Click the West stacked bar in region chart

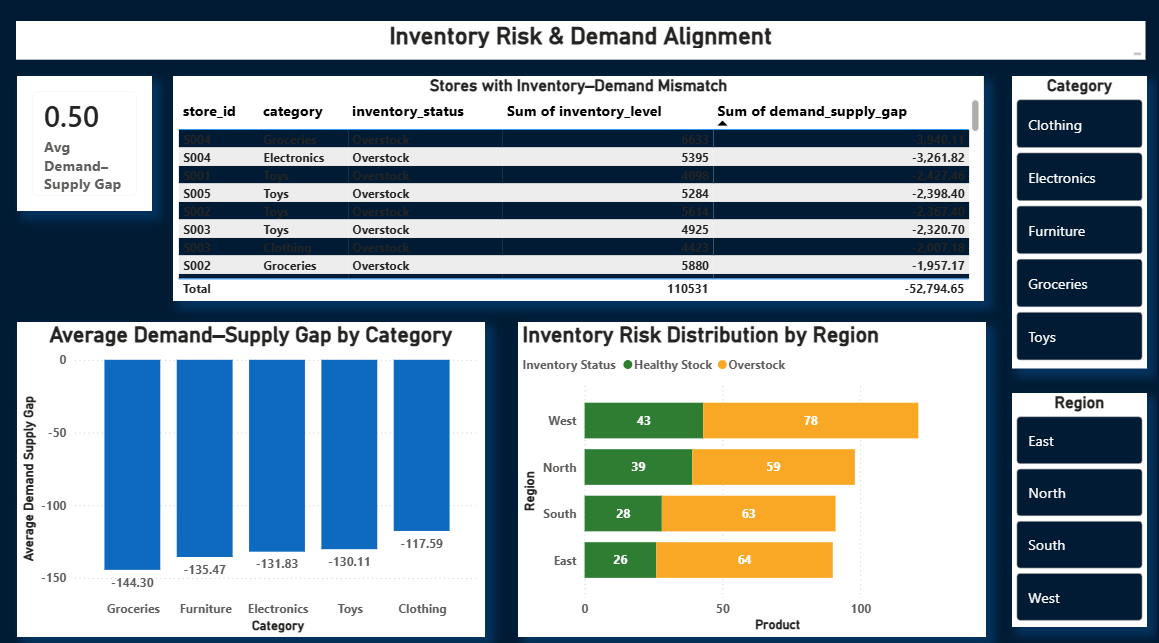tap(750, 420)
